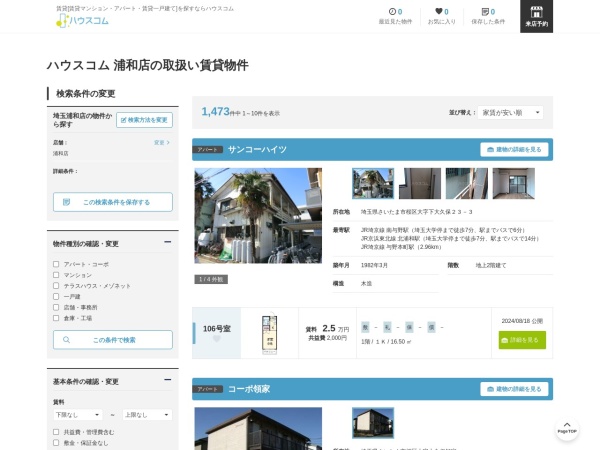Viewport: 600px width, 450px height.
Task: Select サンコーハイツ second thumbnail (door)
Action: tap(420, 183)
